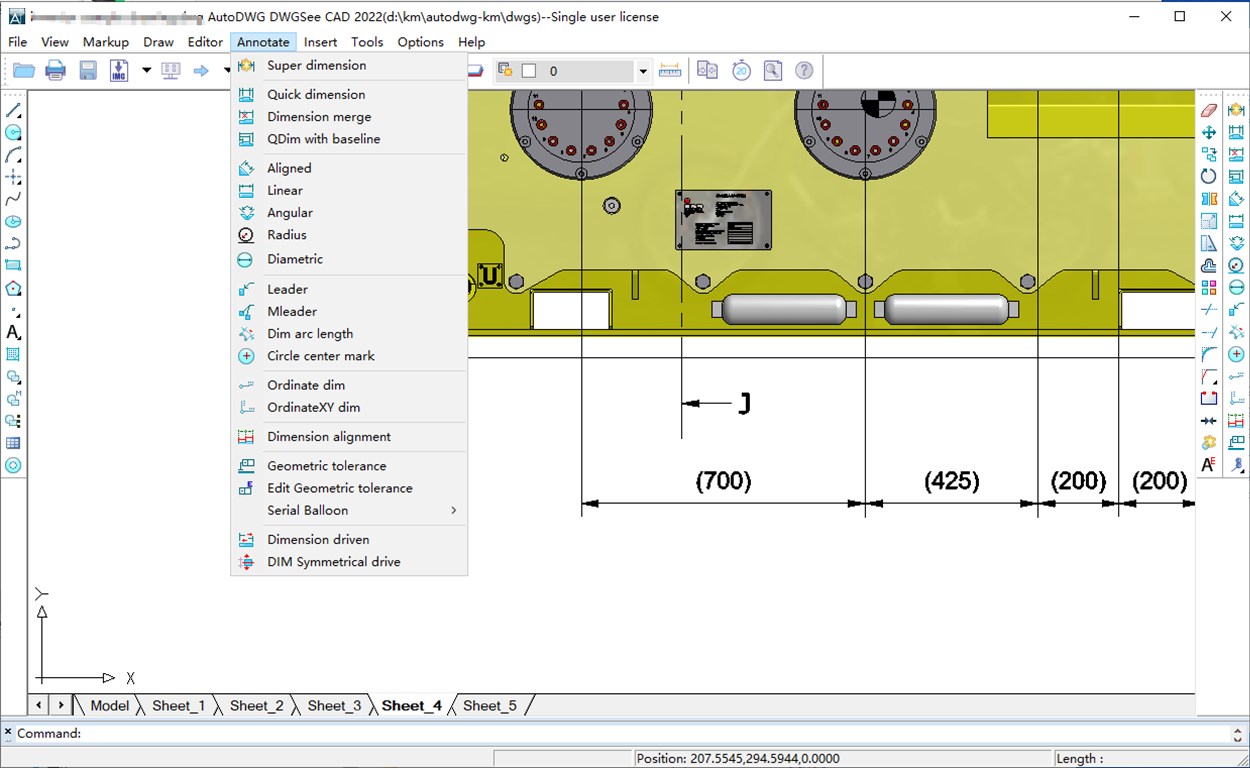Click the measure ruler toolbar icon

click(670, 70)
